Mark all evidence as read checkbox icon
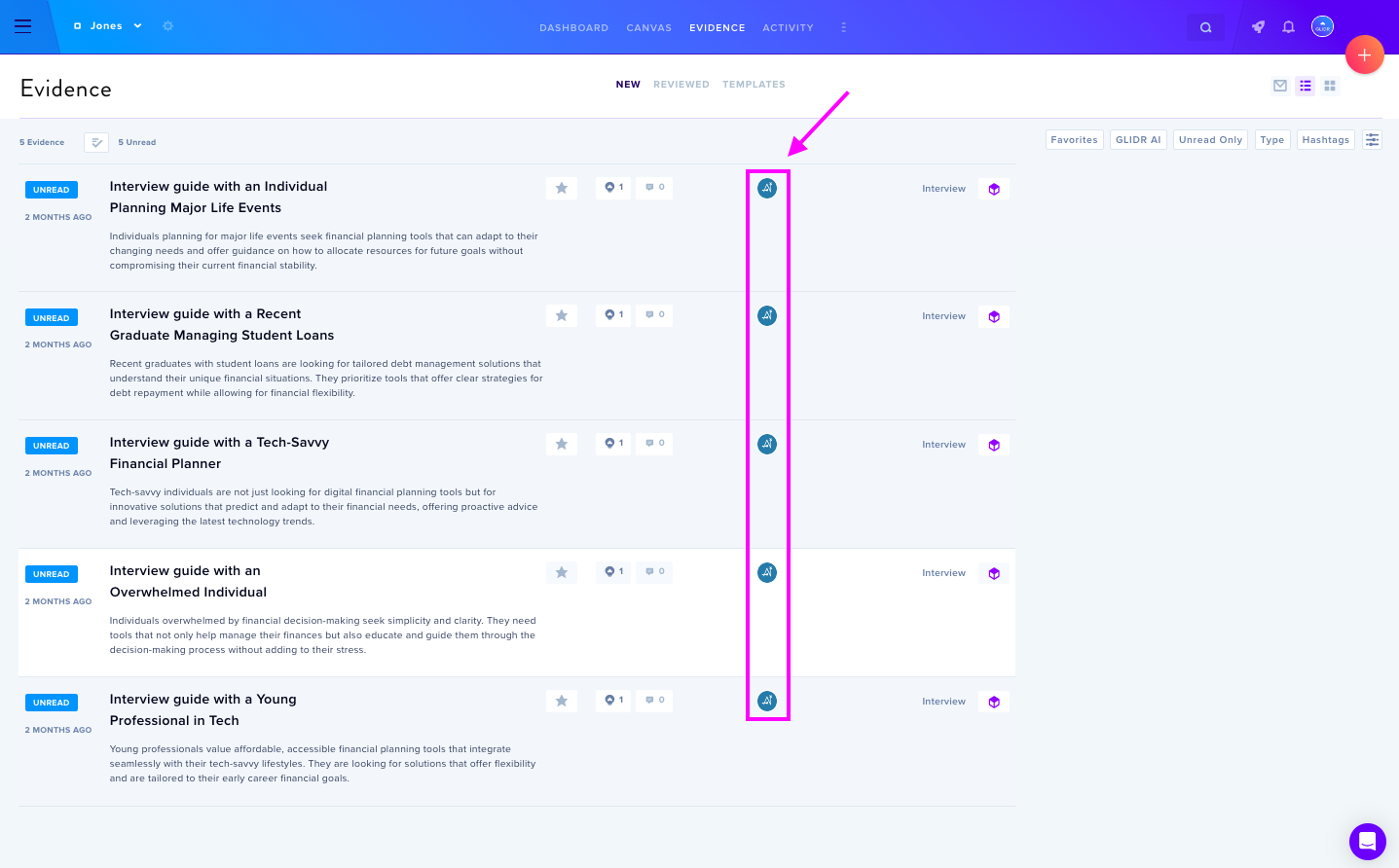Screen dimensions: 1399x868 pyautogui.click(x=96, y=142)
